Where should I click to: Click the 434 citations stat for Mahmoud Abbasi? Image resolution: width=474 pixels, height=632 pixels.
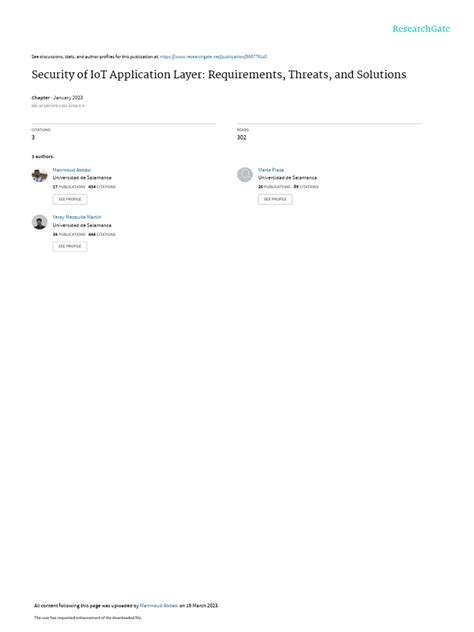pos(102,187)
